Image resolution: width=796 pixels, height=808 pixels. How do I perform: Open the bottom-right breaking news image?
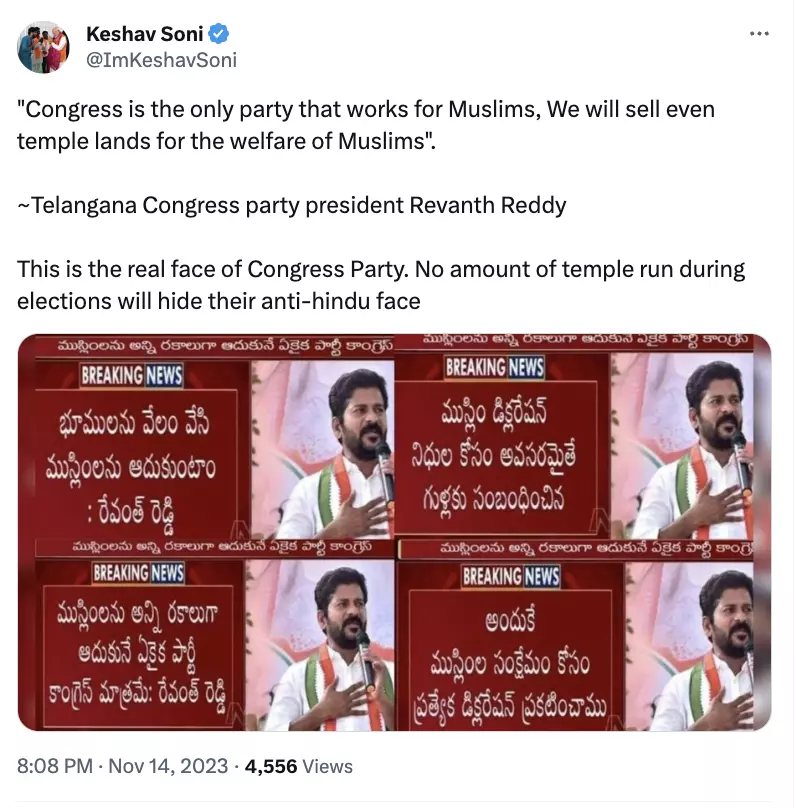583,635
